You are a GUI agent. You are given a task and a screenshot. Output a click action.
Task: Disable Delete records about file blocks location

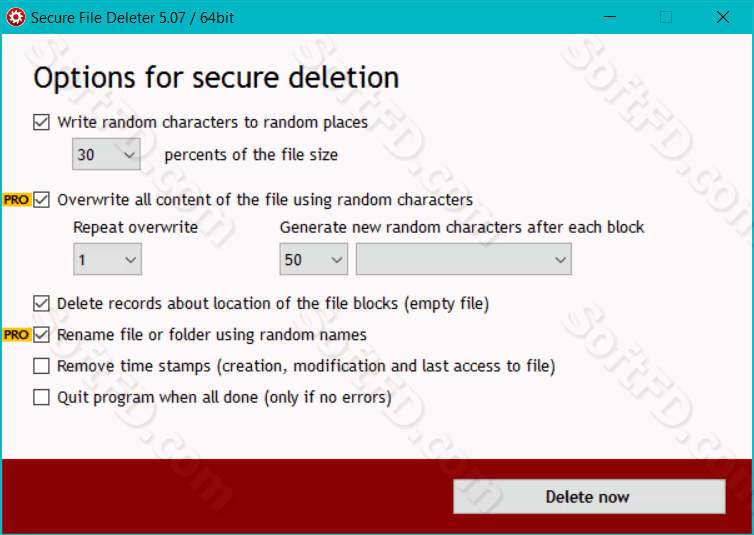point(41,304)
